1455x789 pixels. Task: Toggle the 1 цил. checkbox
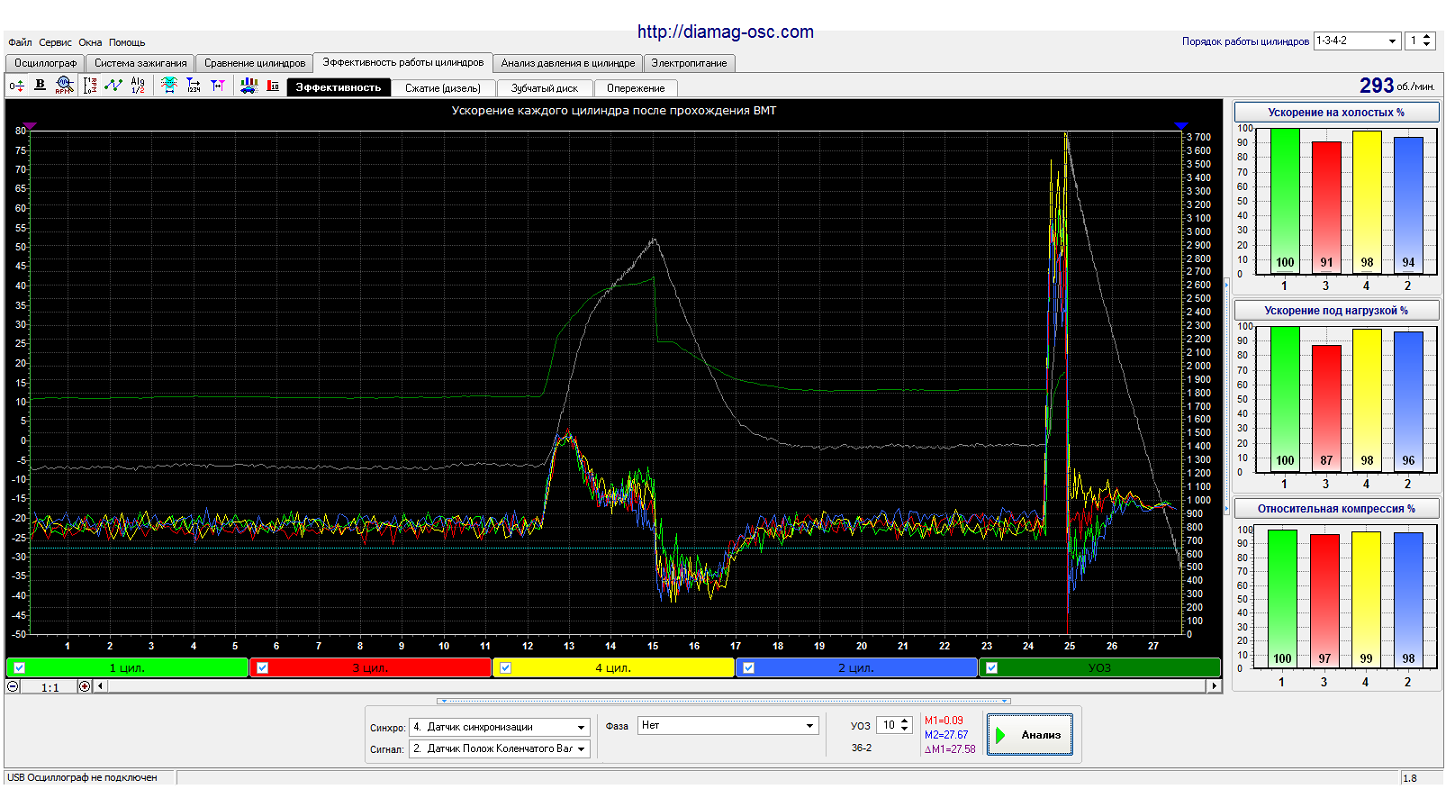pos(19,668)
